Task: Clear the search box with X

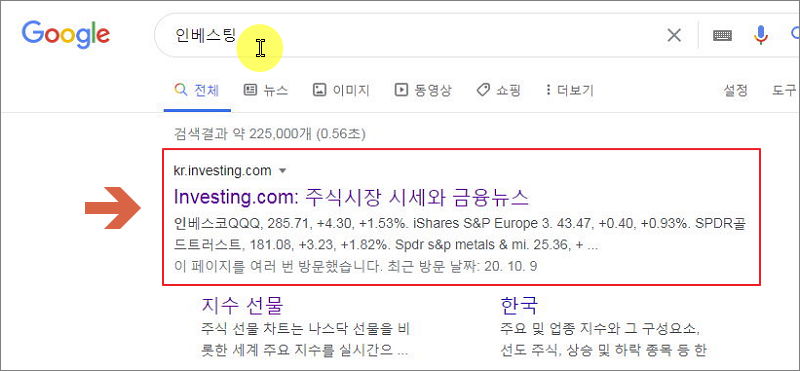Action: point(674,35)
